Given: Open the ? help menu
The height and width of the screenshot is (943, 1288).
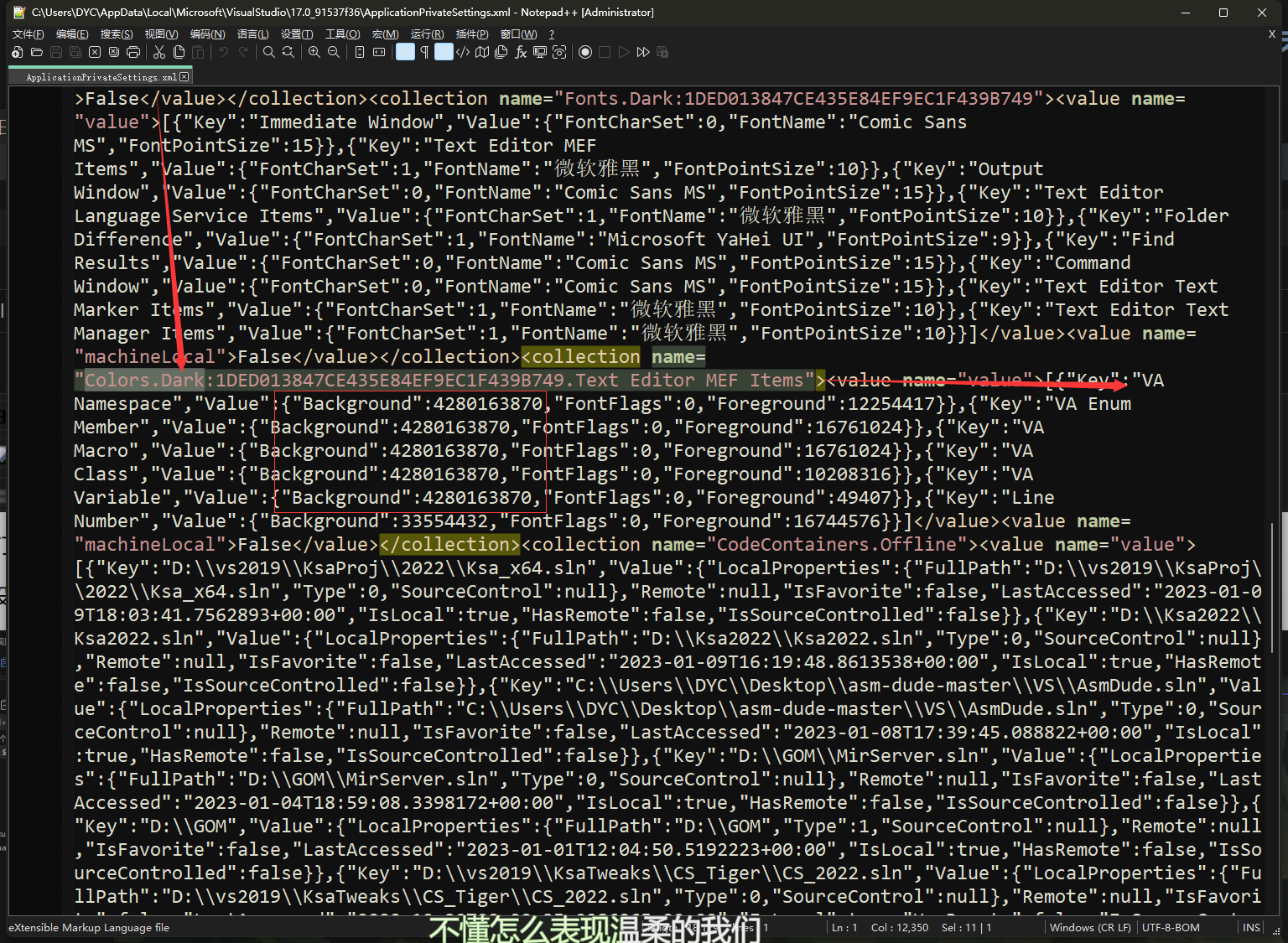Looking at the screenshot, I should point(551,34).
